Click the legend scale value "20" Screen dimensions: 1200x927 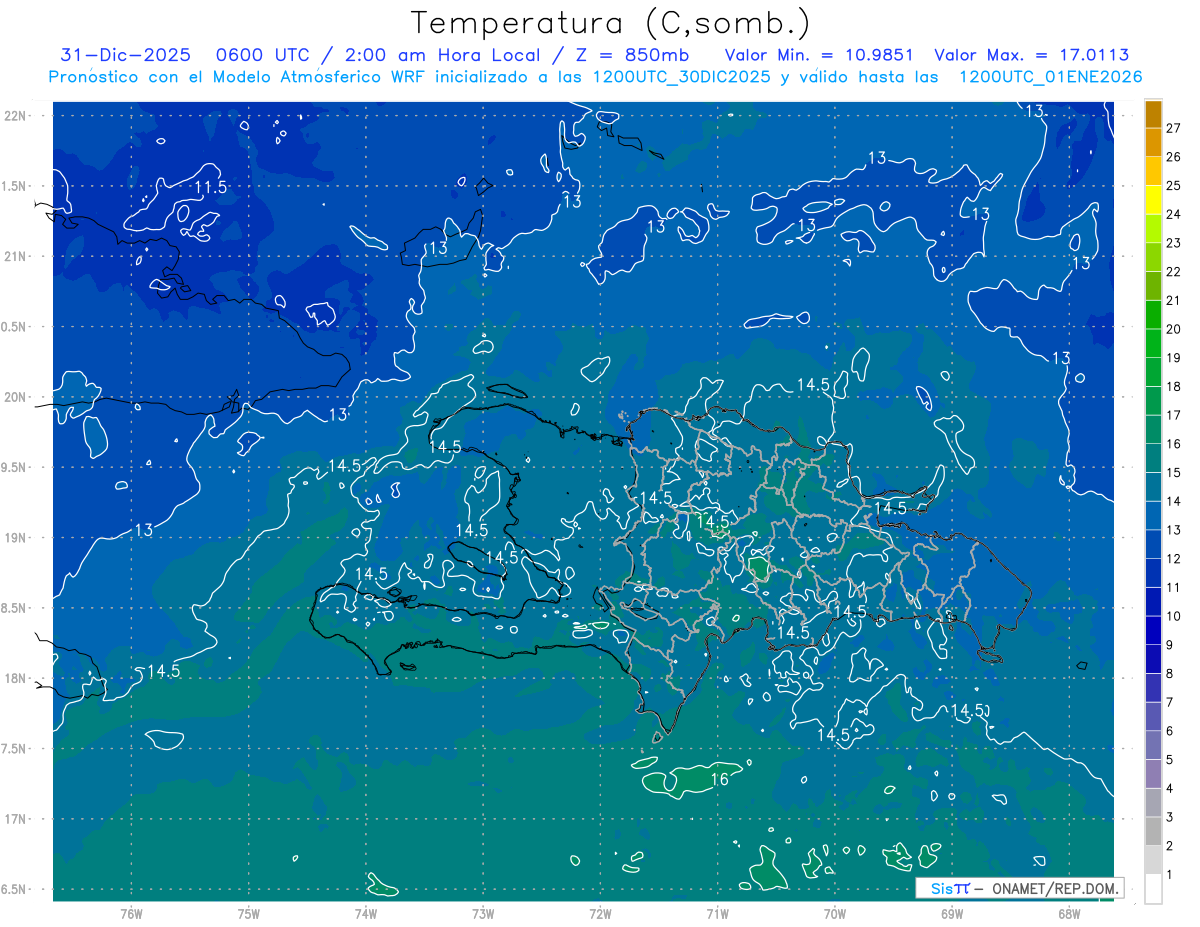point(1173,329)
